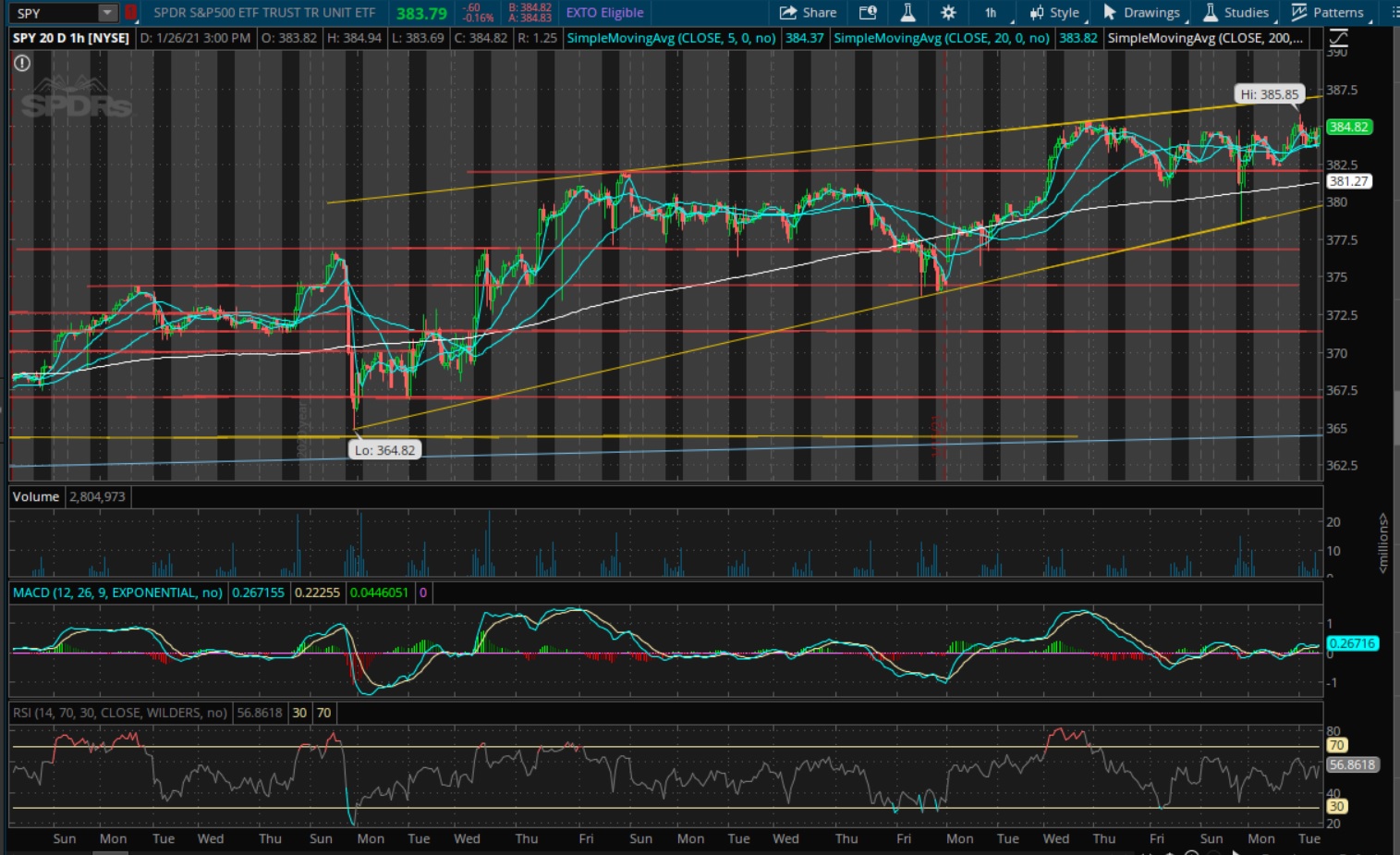Open the SPY symbol dropdown arrow
Screen dimensions: 1400x855
tap(108, 13)
